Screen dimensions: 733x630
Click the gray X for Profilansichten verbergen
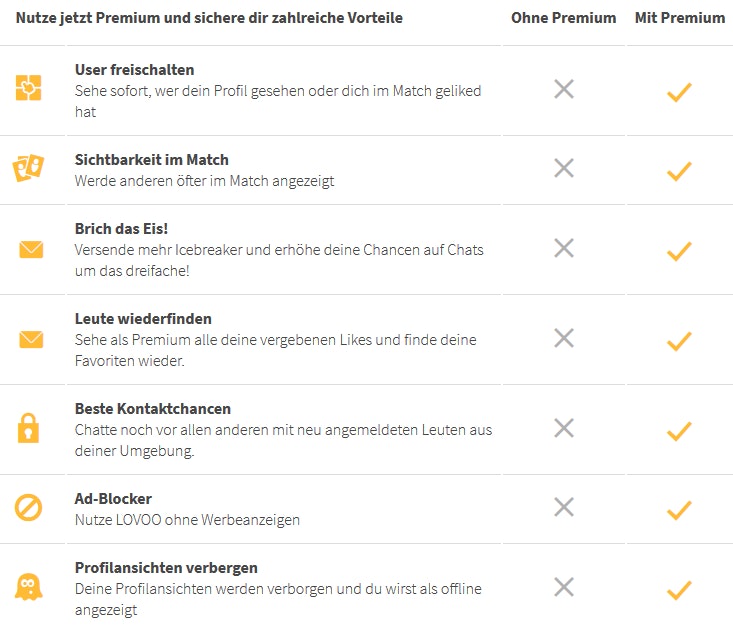click(x=564, y=587)
